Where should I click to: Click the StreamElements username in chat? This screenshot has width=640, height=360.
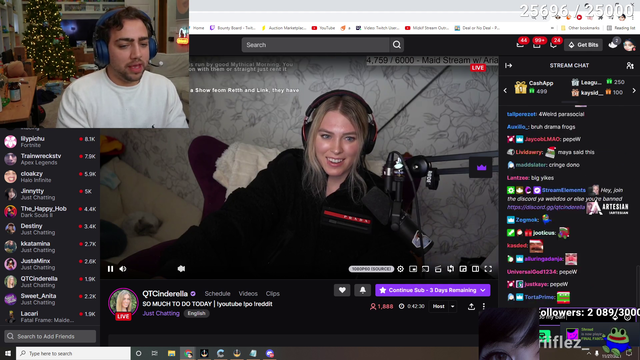click(564, 190)
